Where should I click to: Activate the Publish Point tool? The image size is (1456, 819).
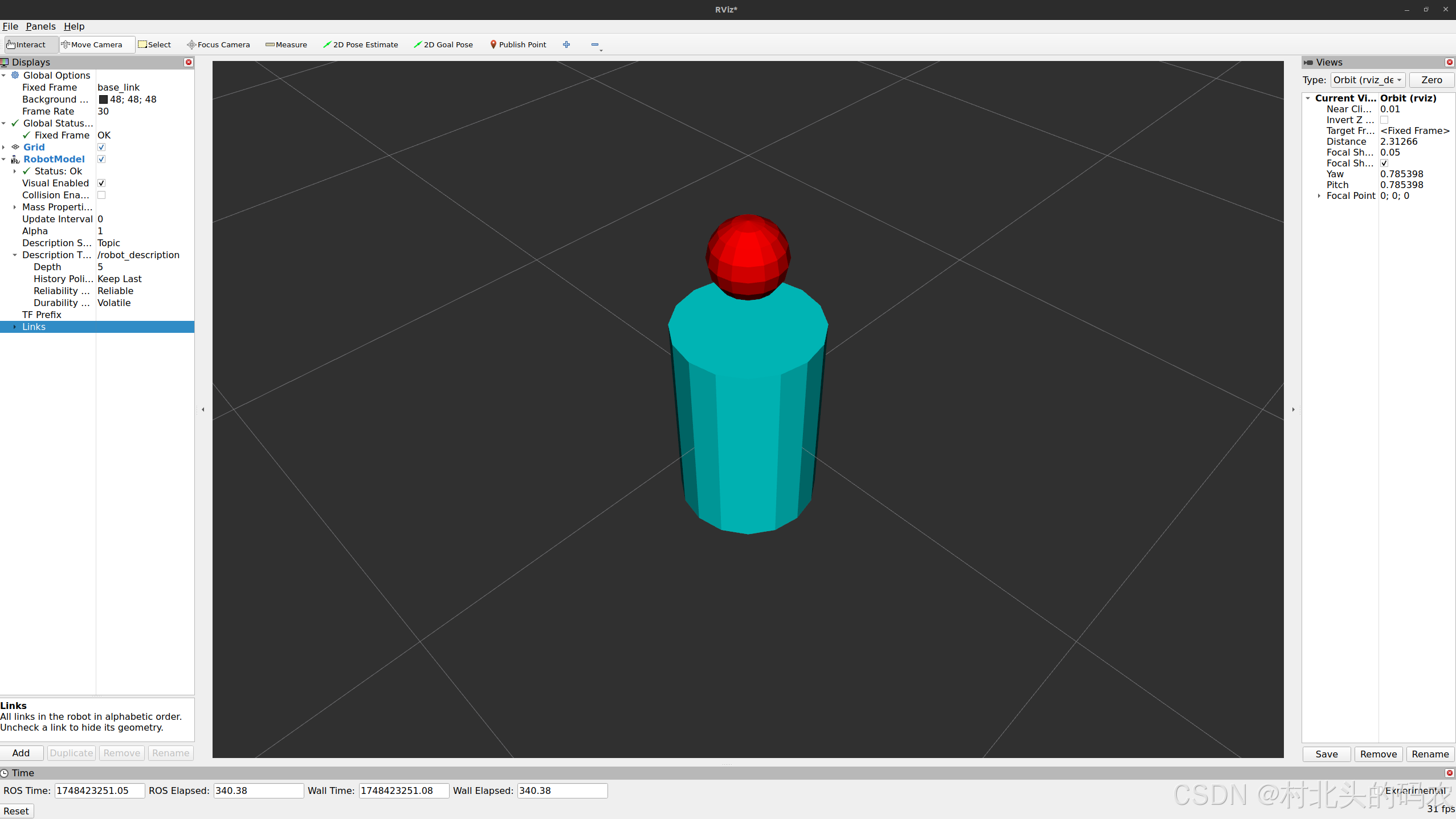[x=518, y=44]
